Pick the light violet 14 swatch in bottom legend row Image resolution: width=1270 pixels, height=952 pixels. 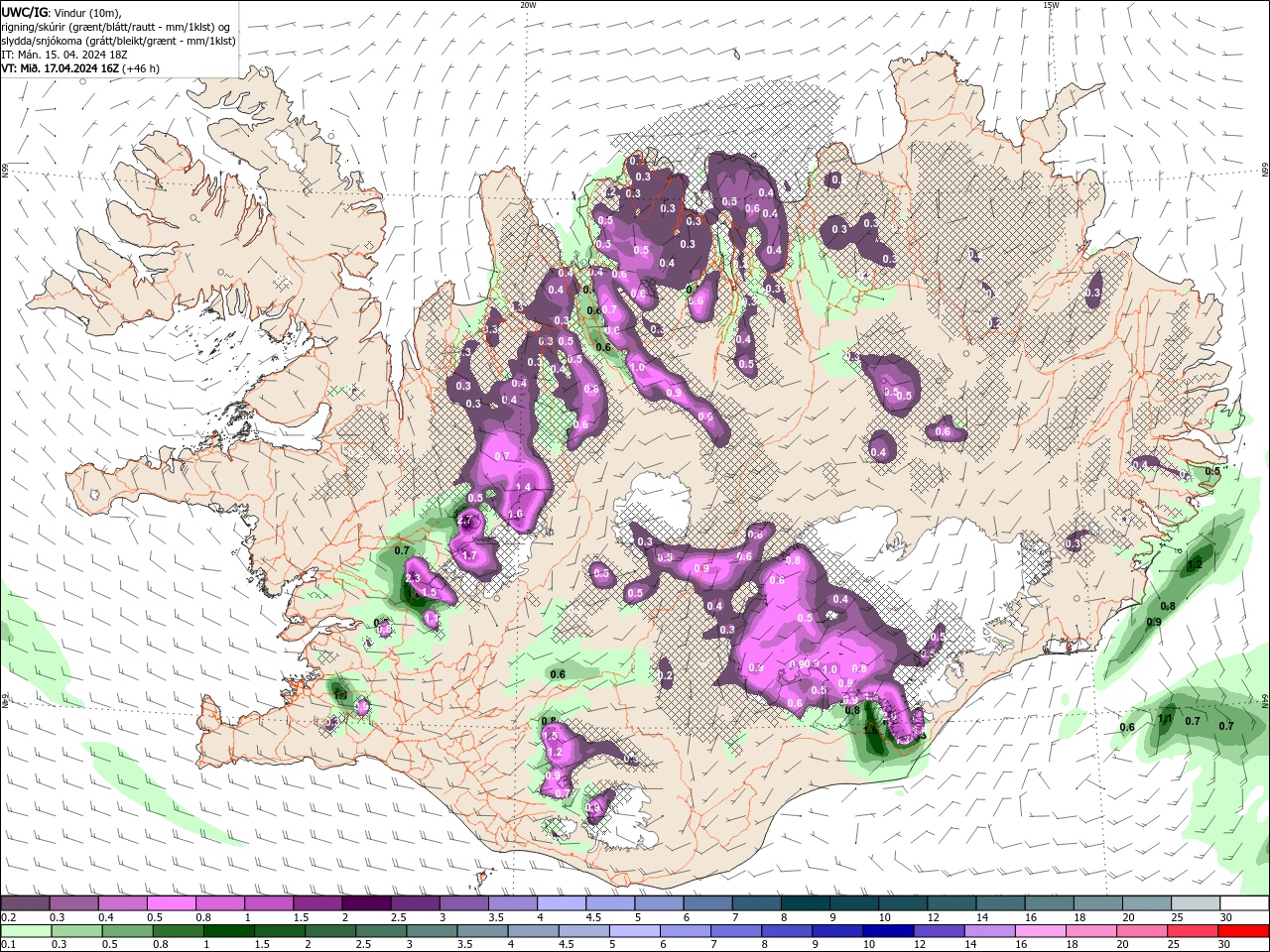click(990, 931)
